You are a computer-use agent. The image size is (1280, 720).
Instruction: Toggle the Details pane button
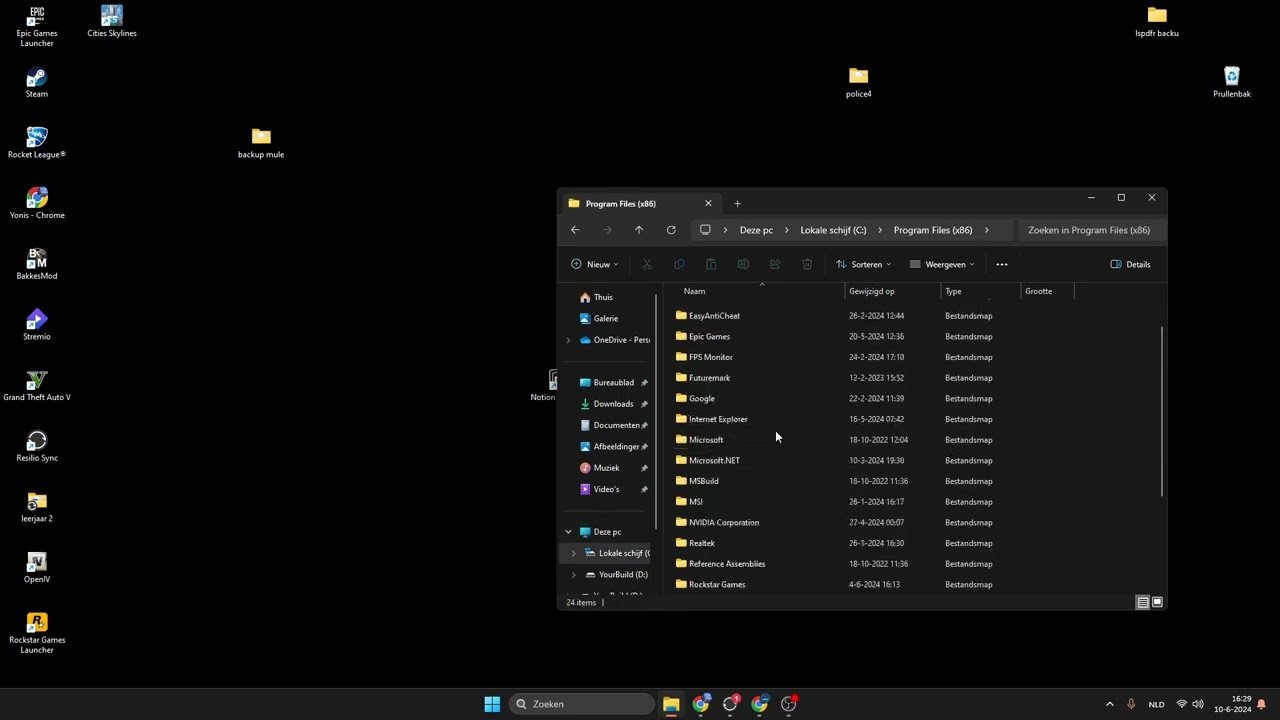pyautogui.click(x=1131, y=264)
